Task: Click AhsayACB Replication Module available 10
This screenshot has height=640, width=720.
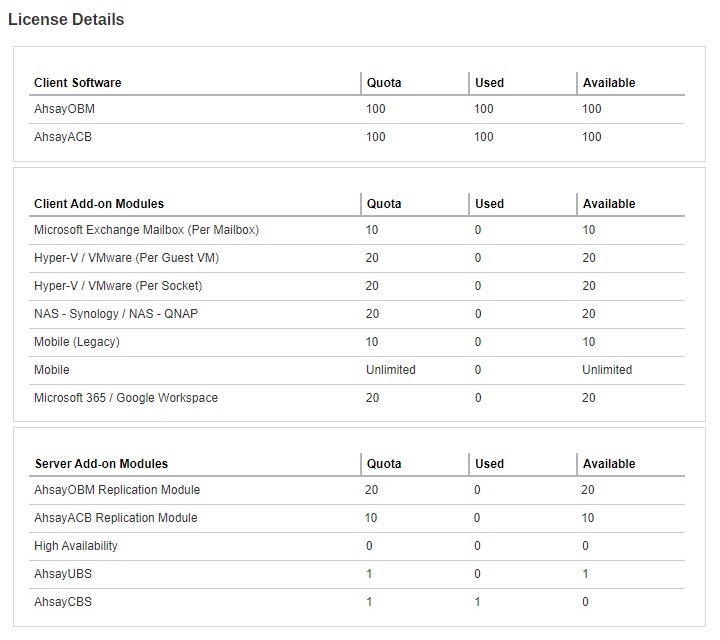Action: click(588, 518)
